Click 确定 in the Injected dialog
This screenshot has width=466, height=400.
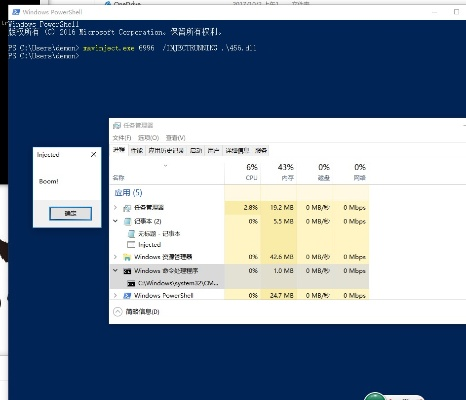click(70, 214)
